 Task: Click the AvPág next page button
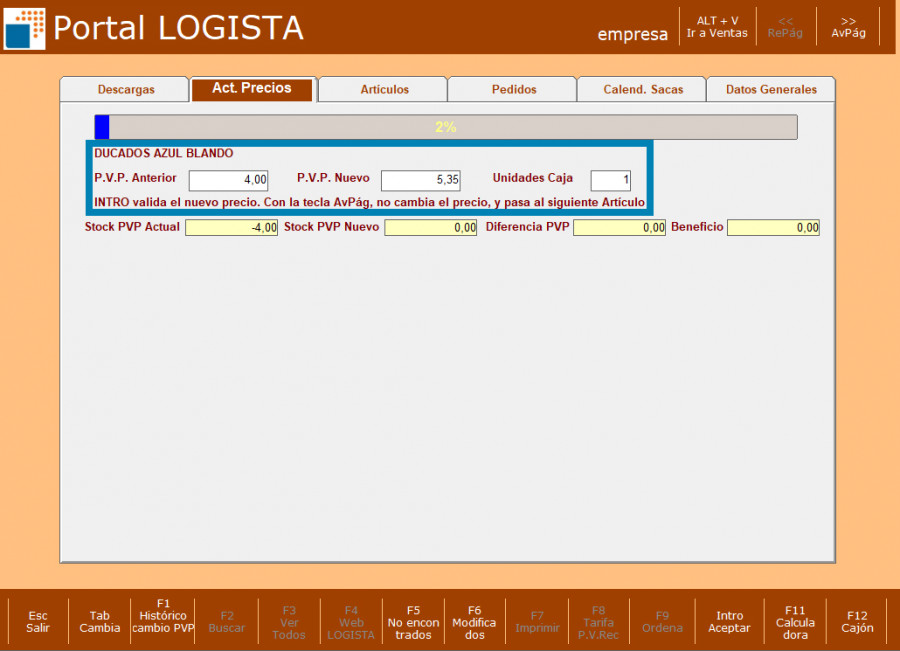coord(848,27)
